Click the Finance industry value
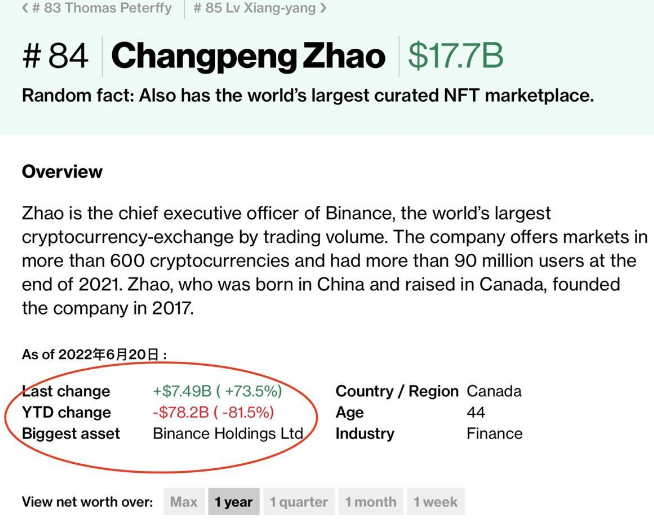The image size is (654, 529). coord(495,433)
